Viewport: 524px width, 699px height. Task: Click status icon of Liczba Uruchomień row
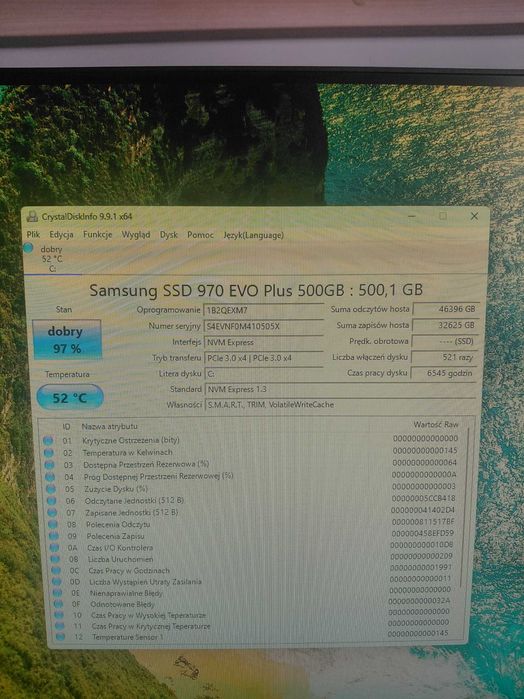point(55,559)
